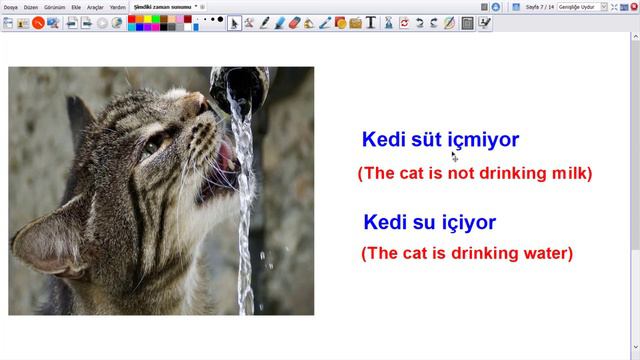This screenshot has height=360, width=640.
Task: Select the text 'Kedi su içiyor'
Action: pos(430,222)
